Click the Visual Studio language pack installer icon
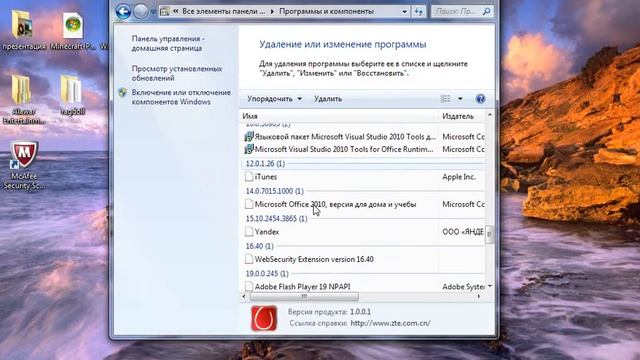 click(249, 137)
